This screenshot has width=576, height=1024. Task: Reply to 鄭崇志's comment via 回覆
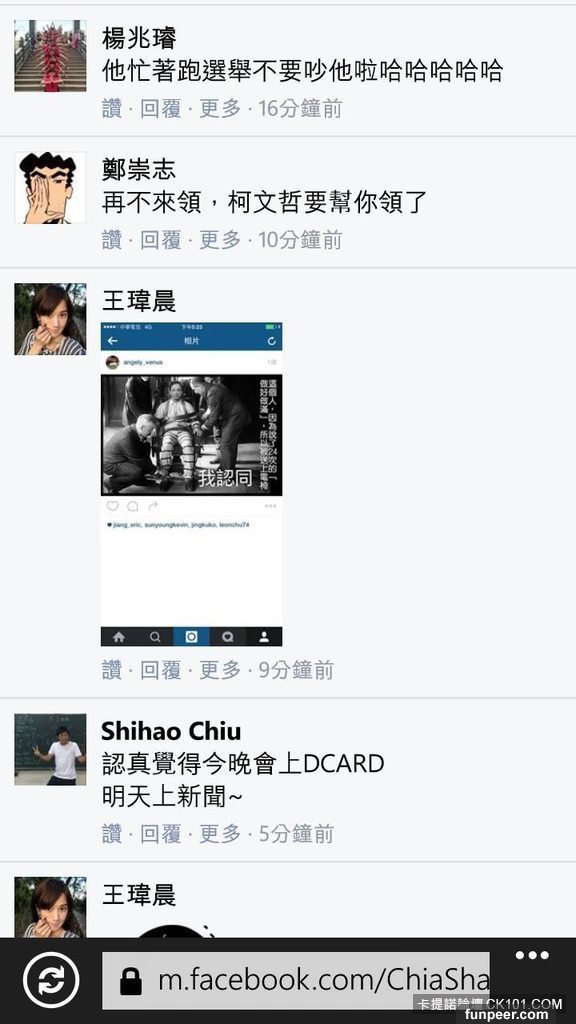161,240
